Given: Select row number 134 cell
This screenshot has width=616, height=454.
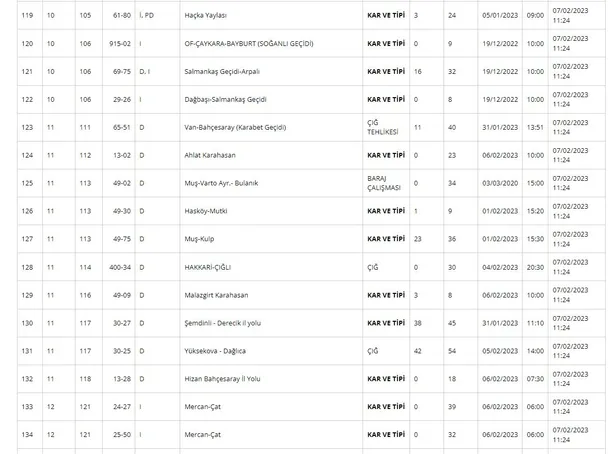Looking at the screenshot, I should tap(27, 435).
